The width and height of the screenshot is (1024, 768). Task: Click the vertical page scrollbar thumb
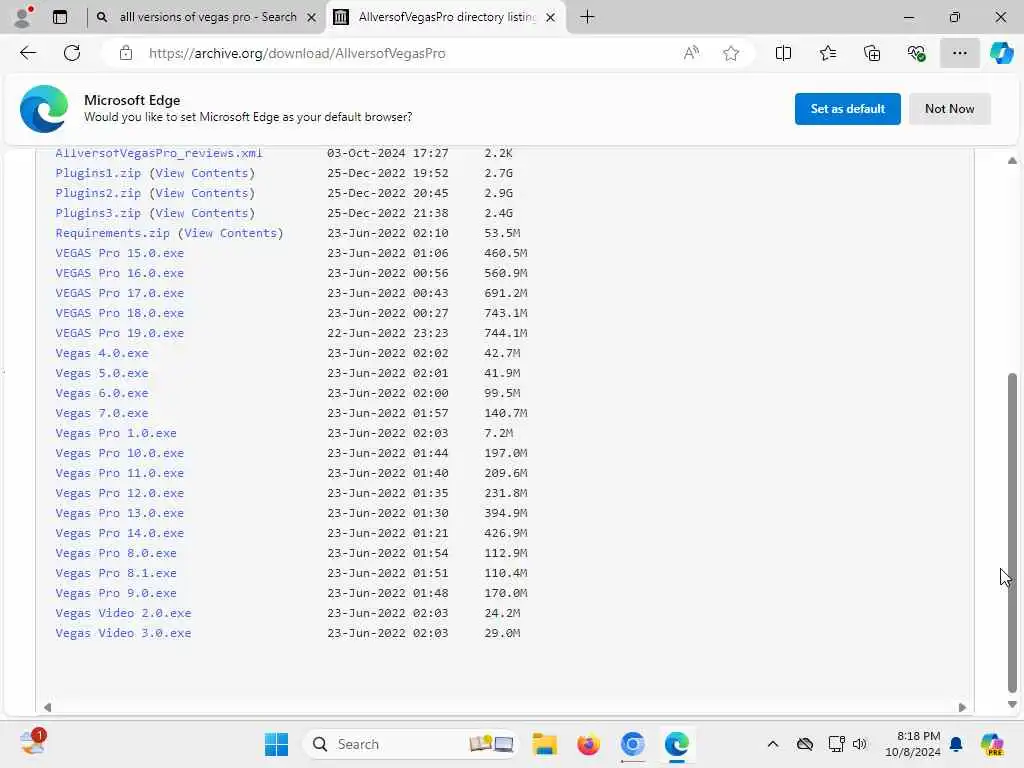(x=1012, y=532)
